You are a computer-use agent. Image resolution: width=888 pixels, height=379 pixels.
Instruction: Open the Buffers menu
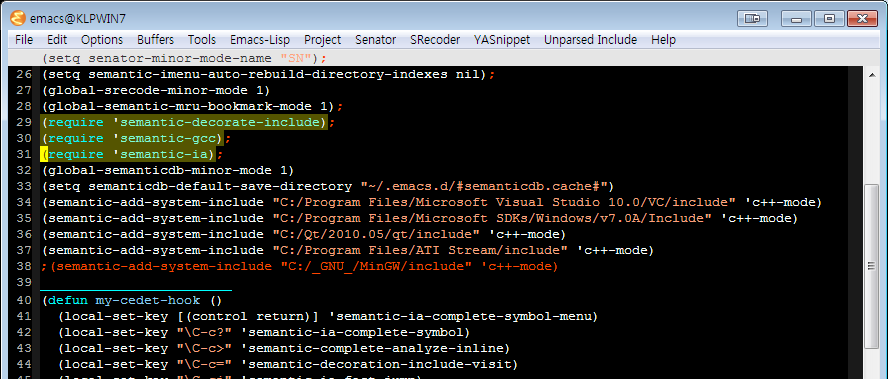155,40
